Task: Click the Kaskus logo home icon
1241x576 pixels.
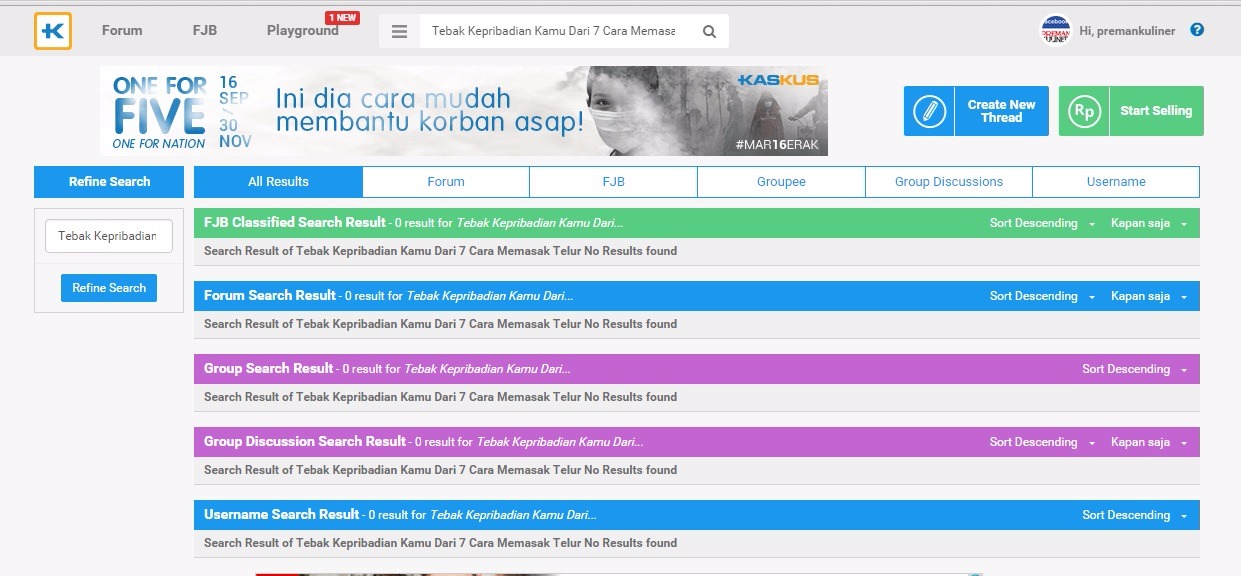Action: click(52, 31)
